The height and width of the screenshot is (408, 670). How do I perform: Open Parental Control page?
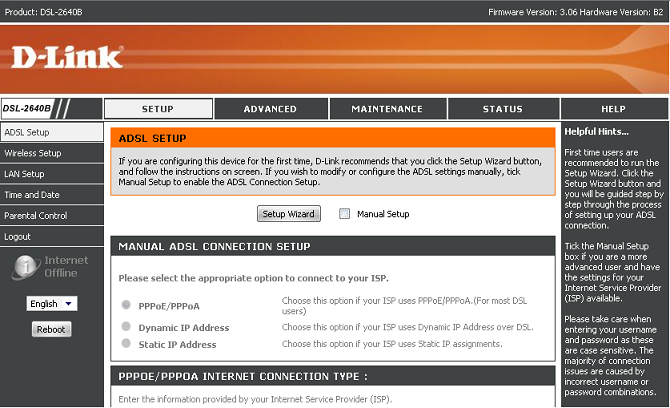pyautogui.click(x=52, y=216)
